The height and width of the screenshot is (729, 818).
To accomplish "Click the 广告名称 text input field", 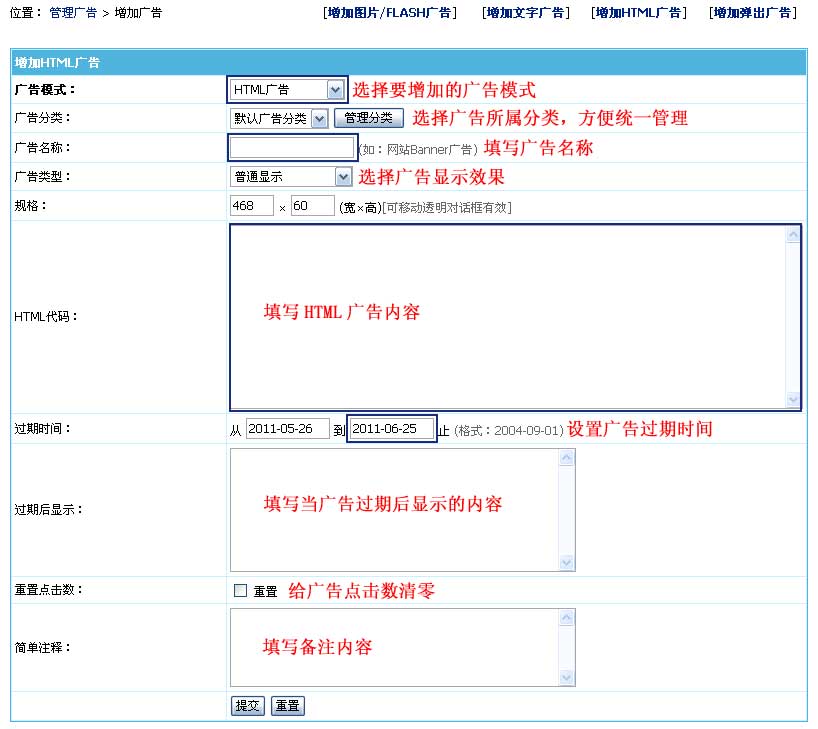I will click(x=292, y=148).
